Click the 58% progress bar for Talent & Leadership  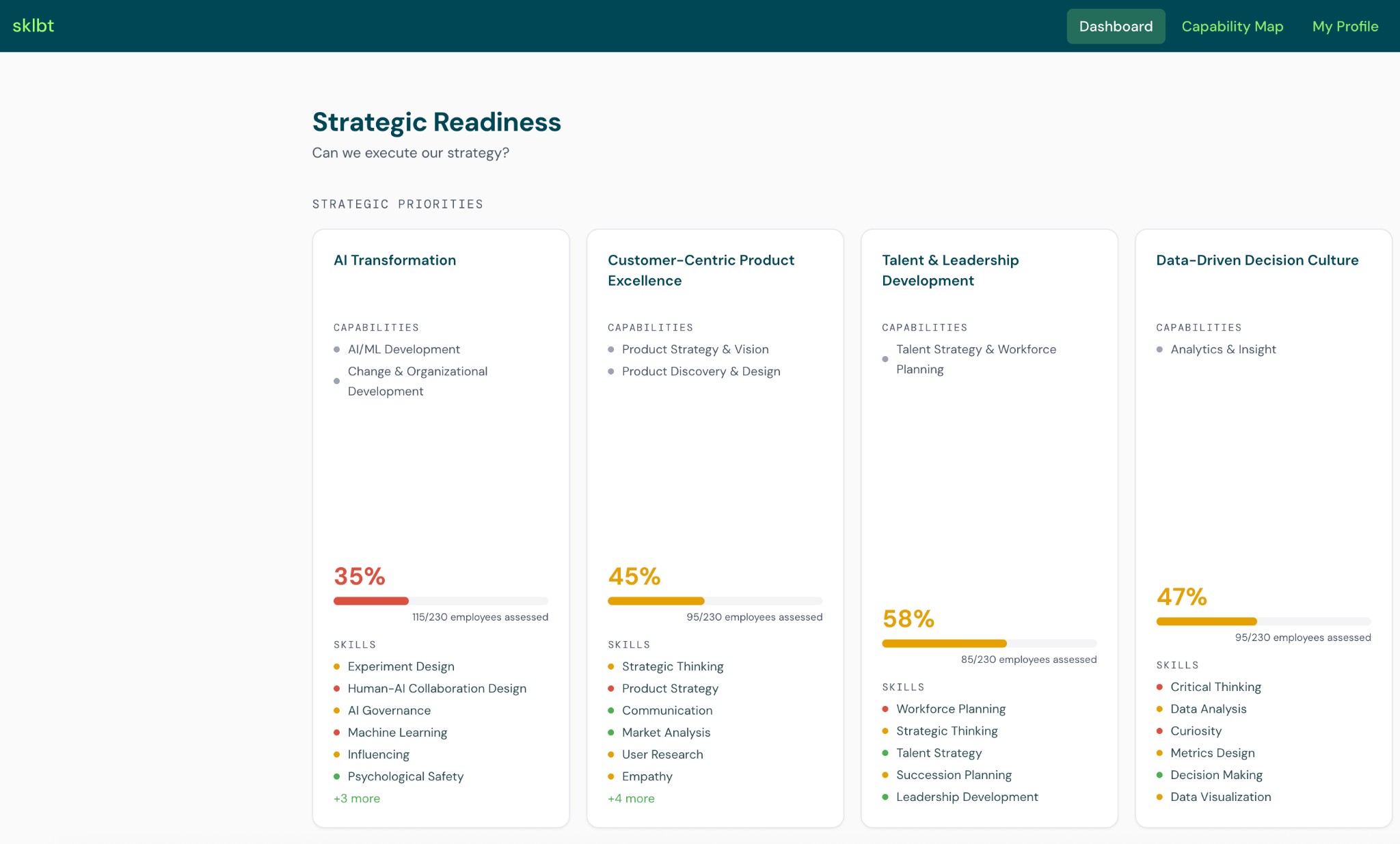tap(989, 643)
